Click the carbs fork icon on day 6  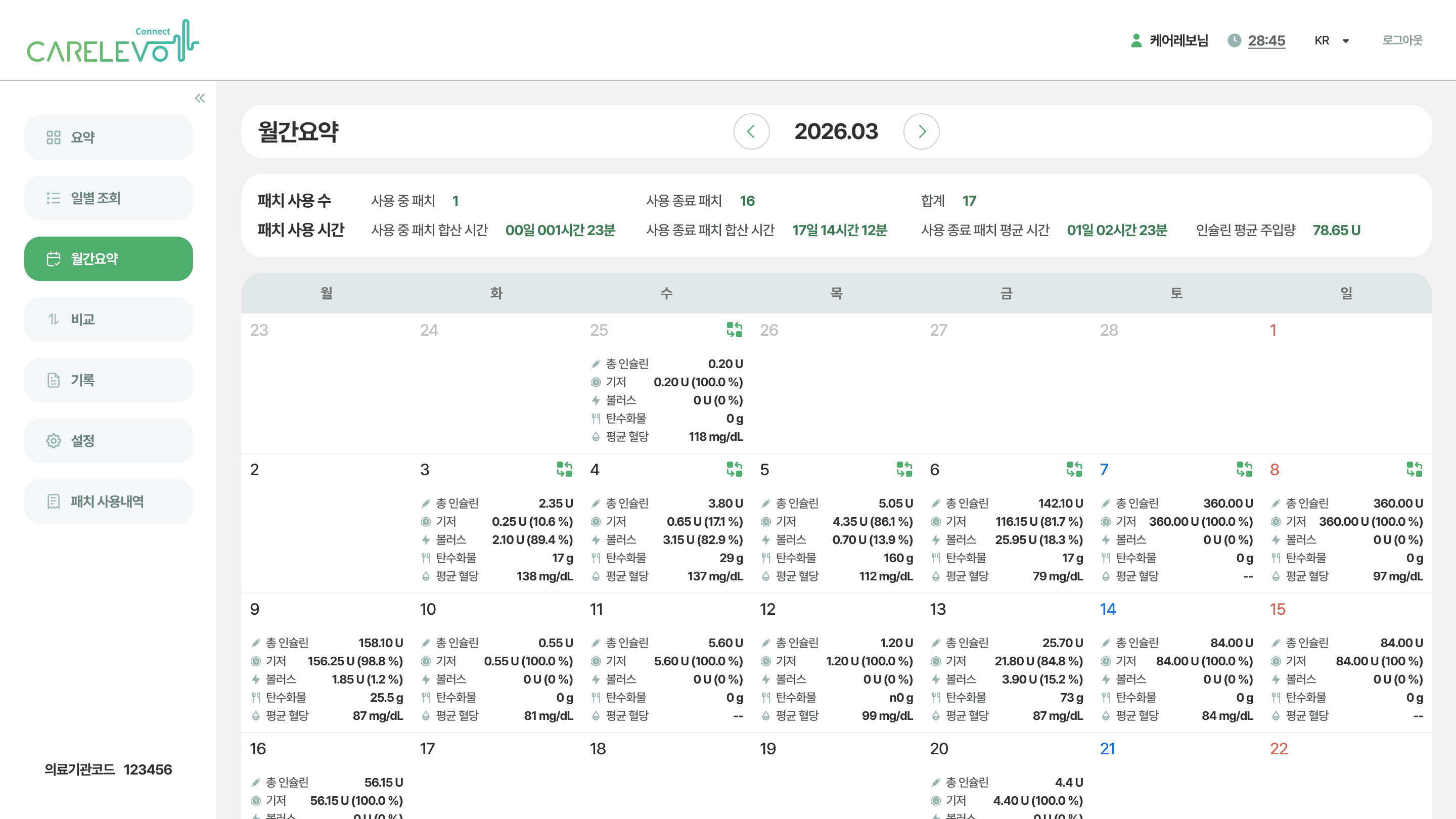pyautogui.click(x=936, y=559)
